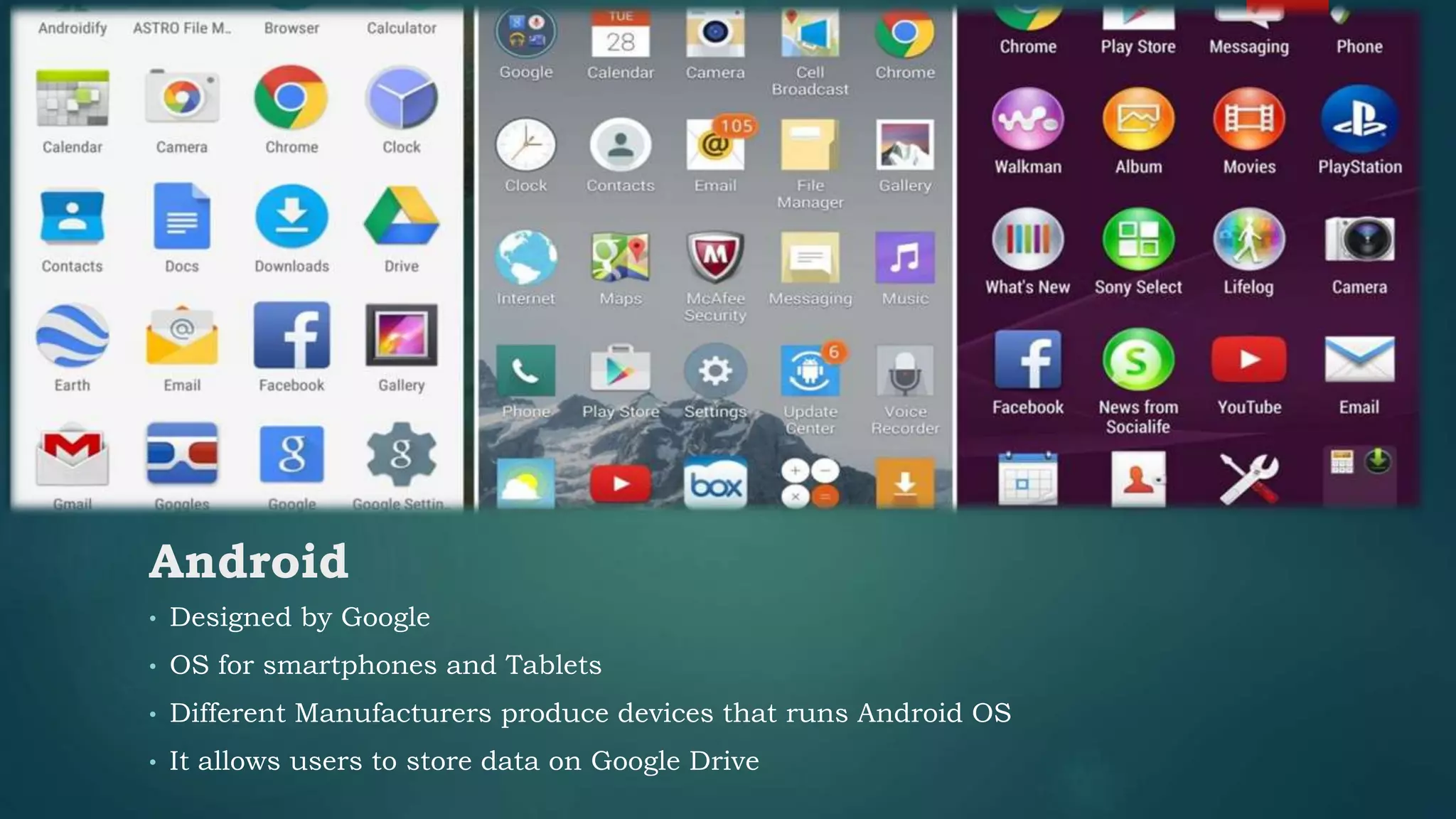Open the calendar icon in the purple launcher
This screenshot has height=819, width=1456.
[x=1028, y=478]
